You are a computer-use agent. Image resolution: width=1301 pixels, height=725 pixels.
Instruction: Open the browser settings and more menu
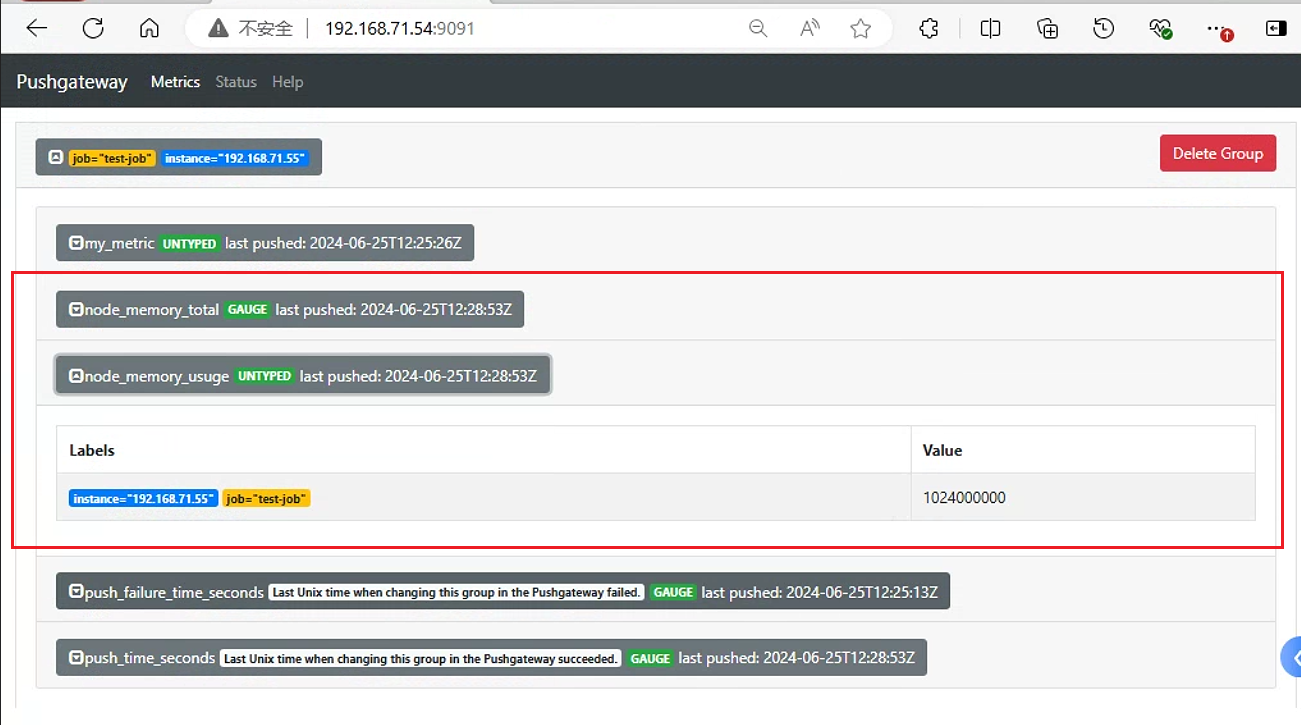(x=1219, y=30)
